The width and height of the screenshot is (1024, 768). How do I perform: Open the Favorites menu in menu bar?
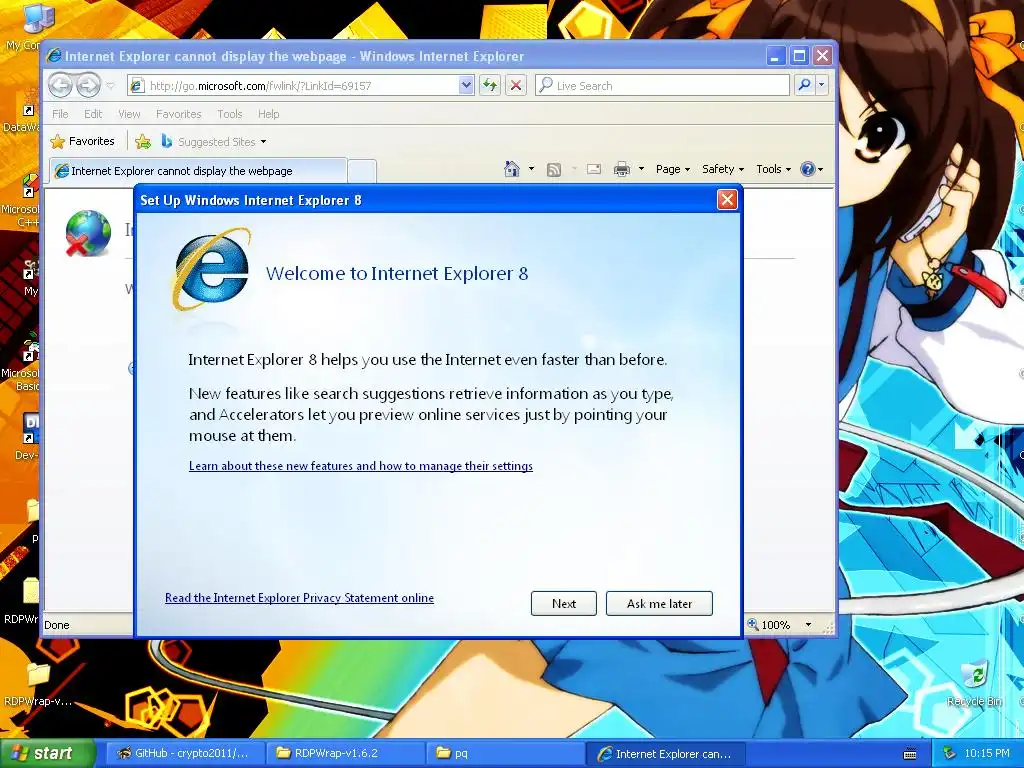coord(178,114)
